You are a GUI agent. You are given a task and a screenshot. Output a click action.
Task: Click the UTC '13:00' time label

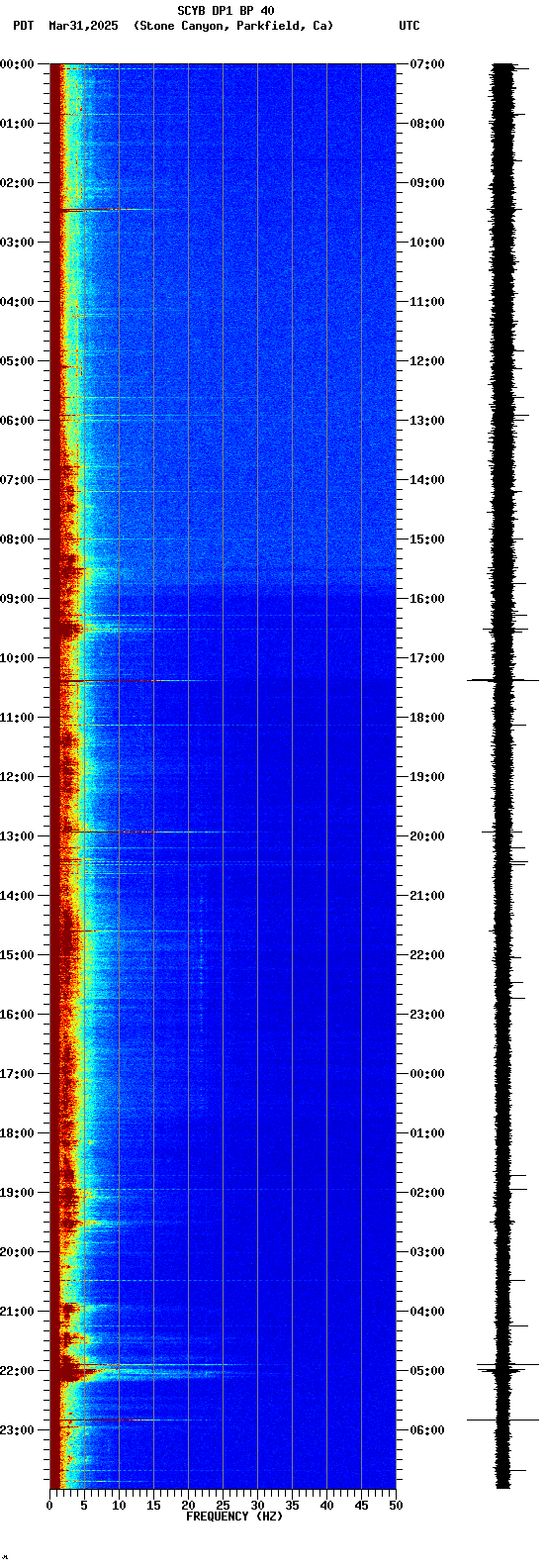[x=427, y=421]
